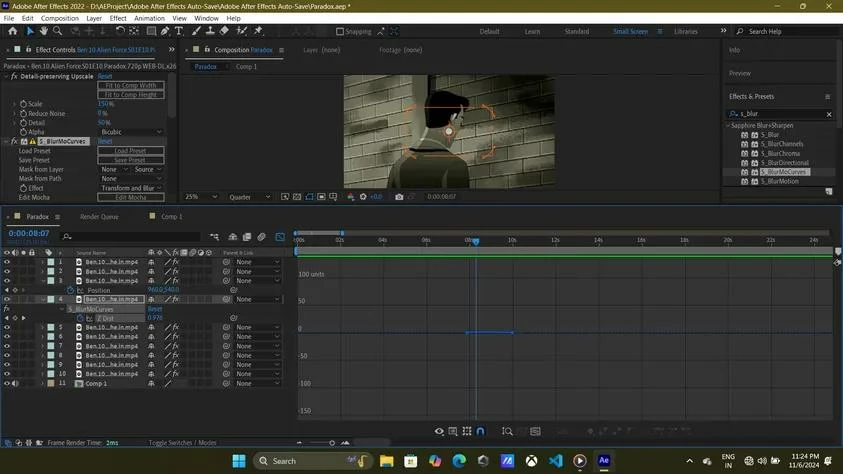Viewport: 843px width, 474px height.
Task: Click label color swatch of layer 11
Action: point(51,384)
